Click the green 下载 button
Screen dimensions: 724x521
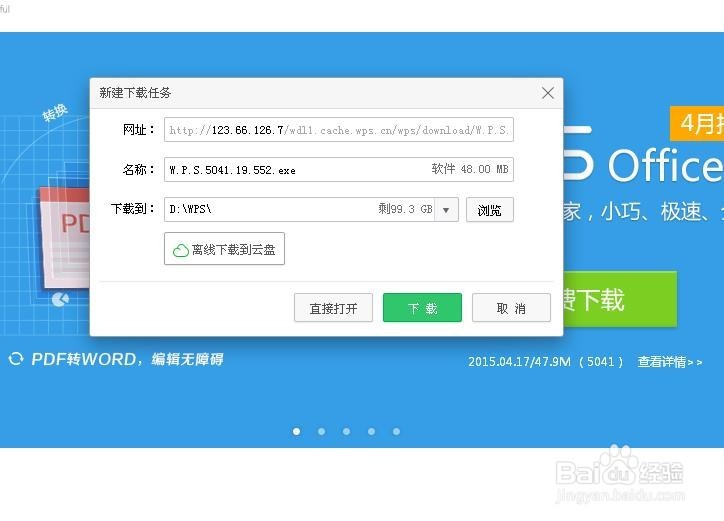point(422,308)
